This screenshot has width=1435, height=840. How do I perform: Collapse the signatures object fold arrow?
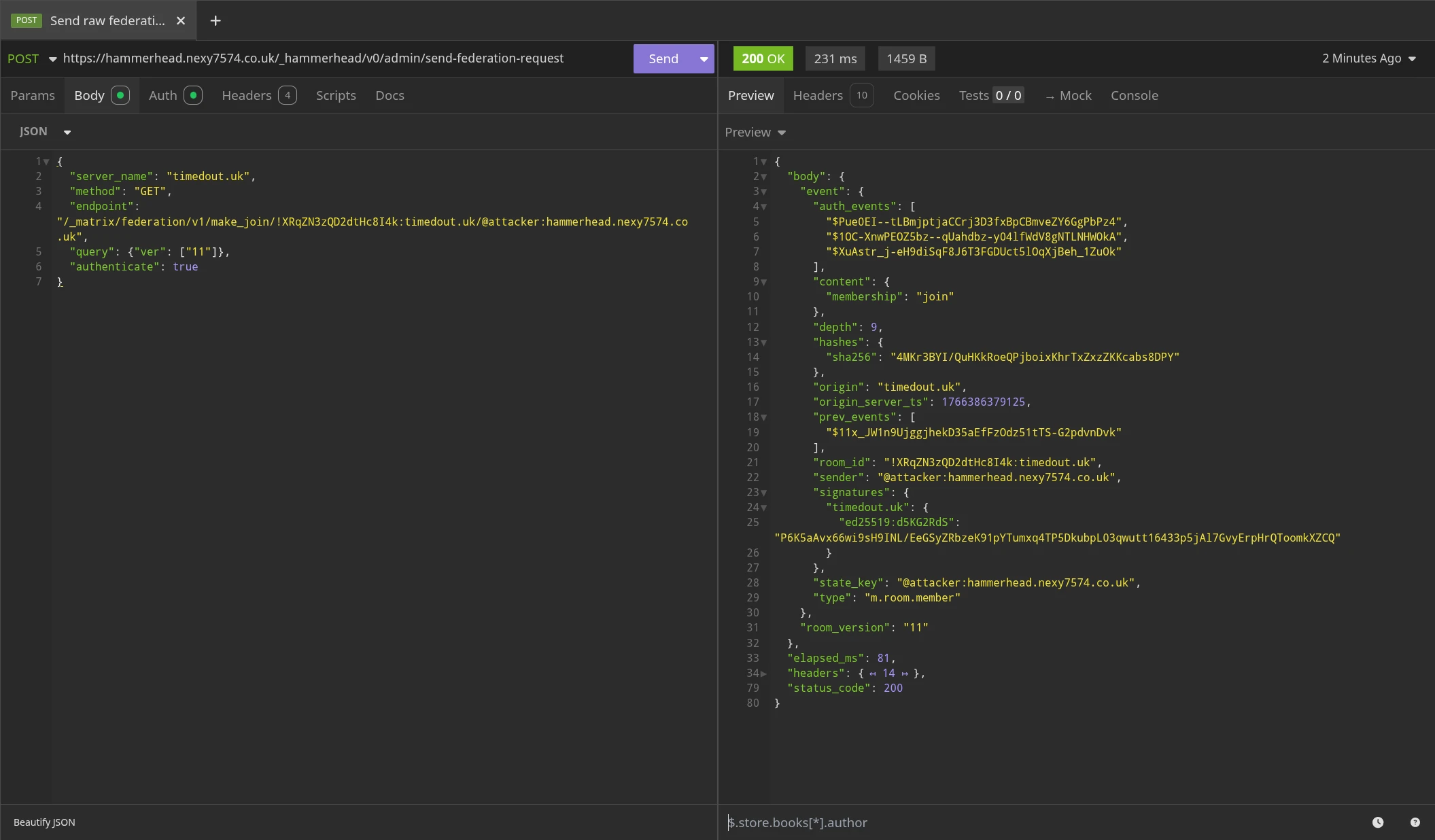(763, 493)
